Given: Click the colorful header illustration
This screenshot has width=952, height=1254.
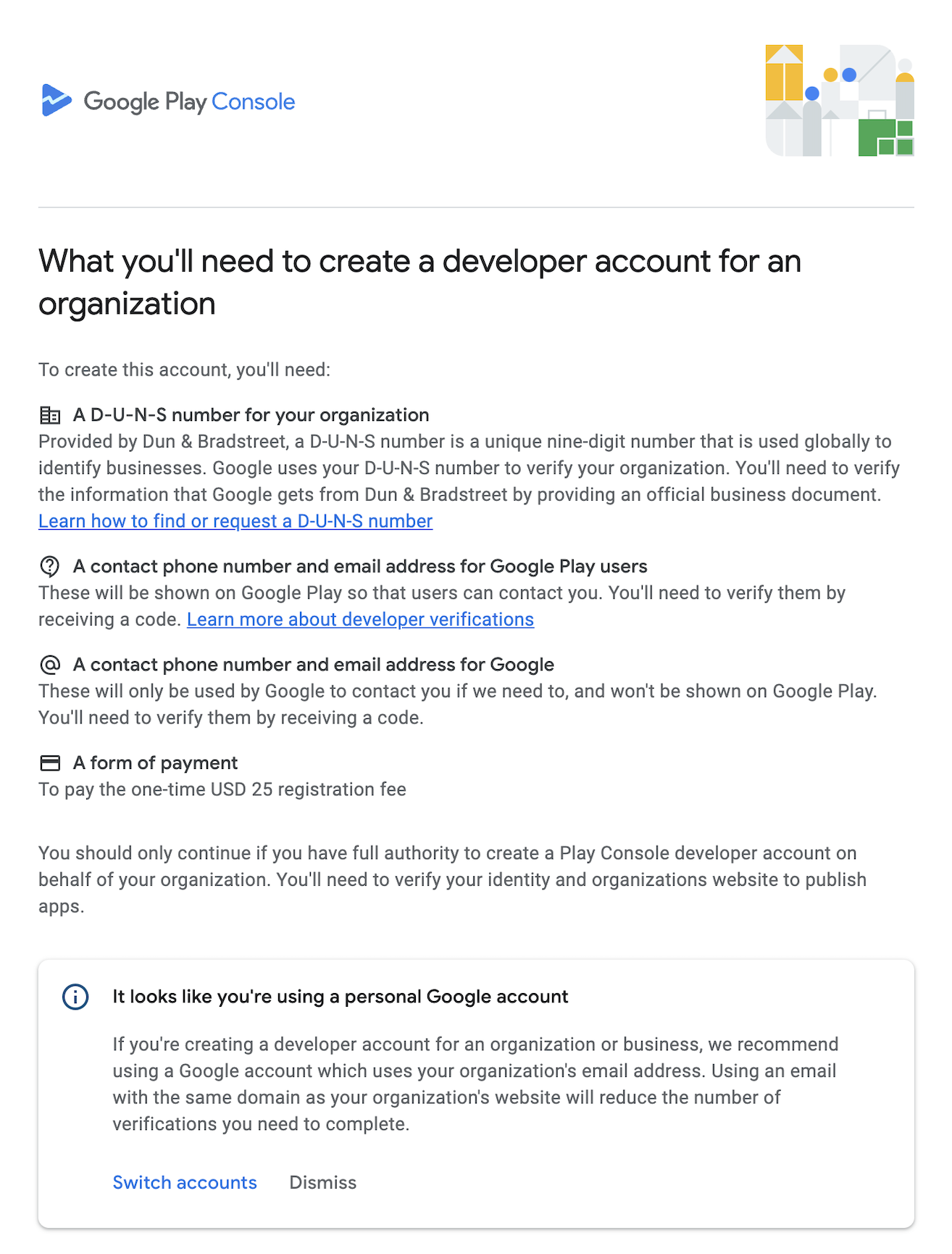Looking at the screenshot, I should click(x=840, y=100).
